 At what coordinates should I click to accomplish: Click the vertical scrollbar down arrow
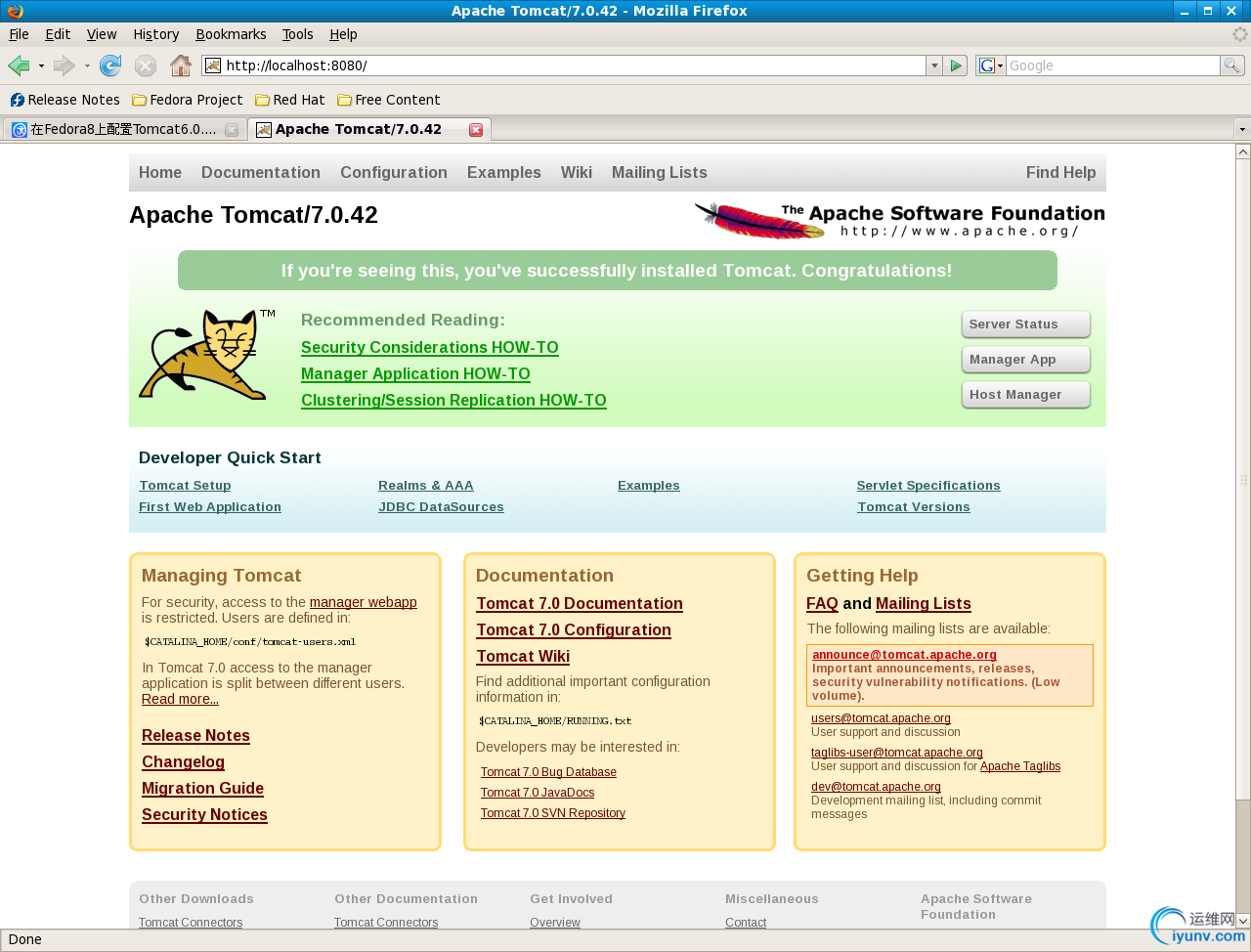1243,921
